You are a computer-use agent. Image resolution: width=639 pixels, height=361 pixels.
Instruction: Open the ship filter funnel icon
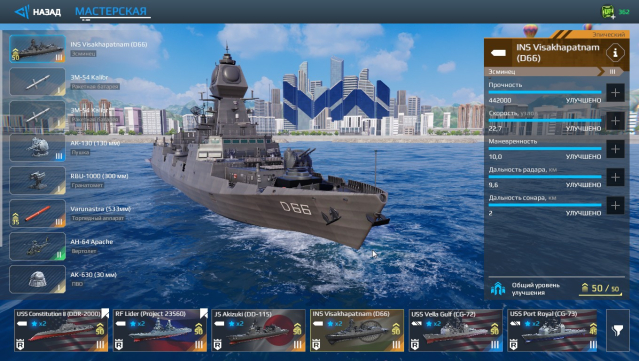(618, 330)
